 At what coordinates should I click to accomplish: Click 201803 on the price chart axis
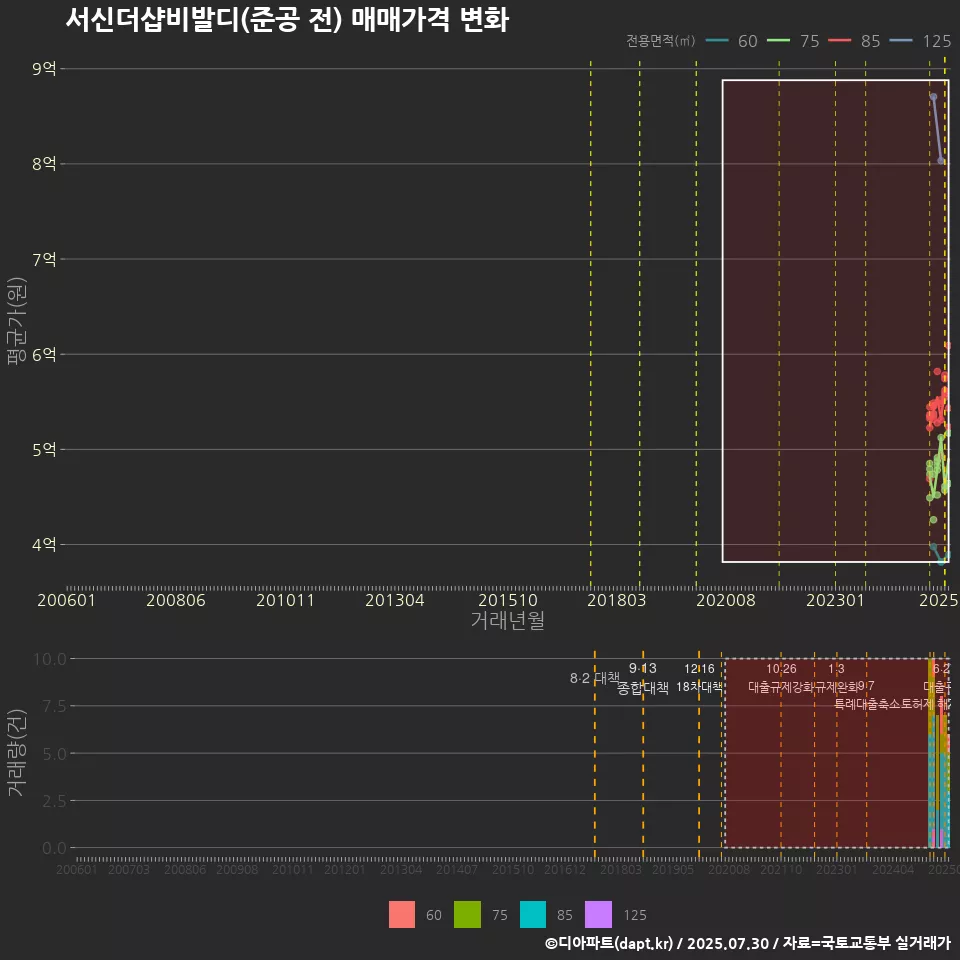617,600
